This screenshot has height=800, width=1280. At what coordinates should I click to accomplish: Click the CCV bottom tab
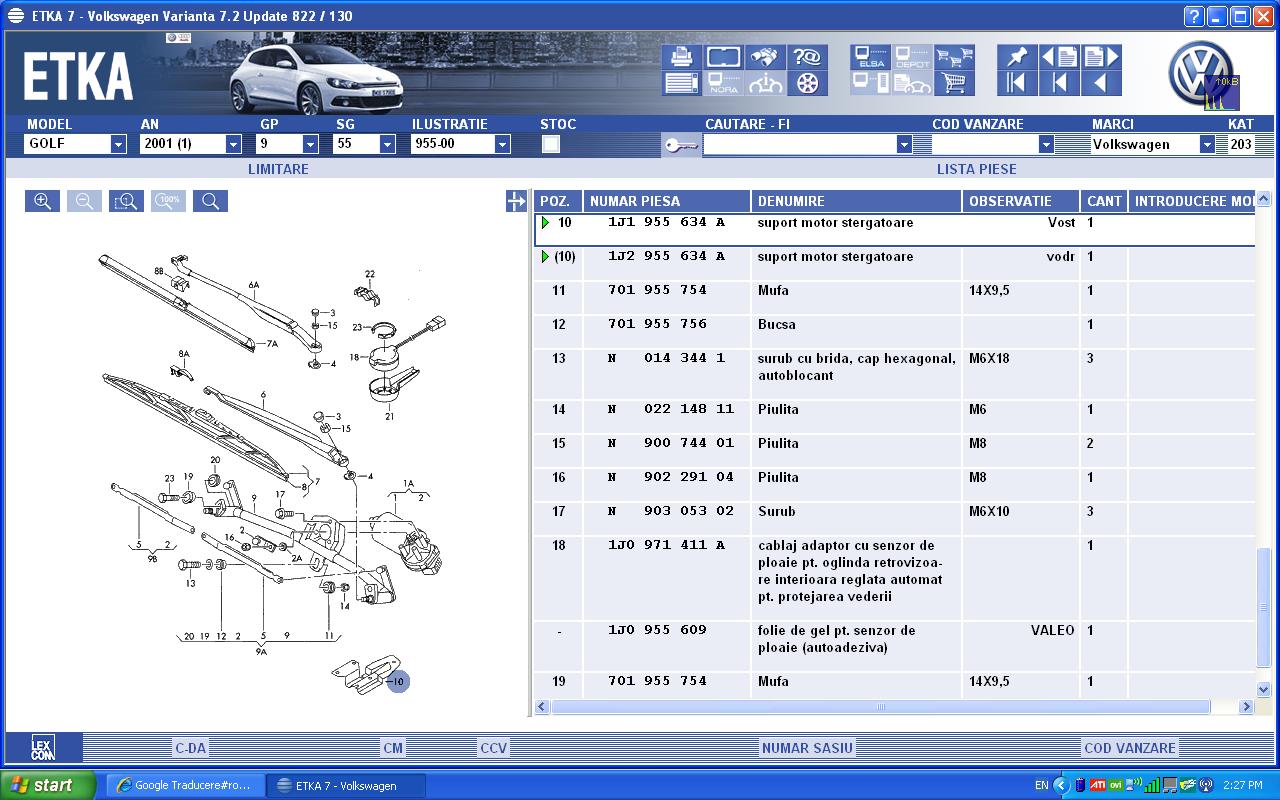(493, 748)
